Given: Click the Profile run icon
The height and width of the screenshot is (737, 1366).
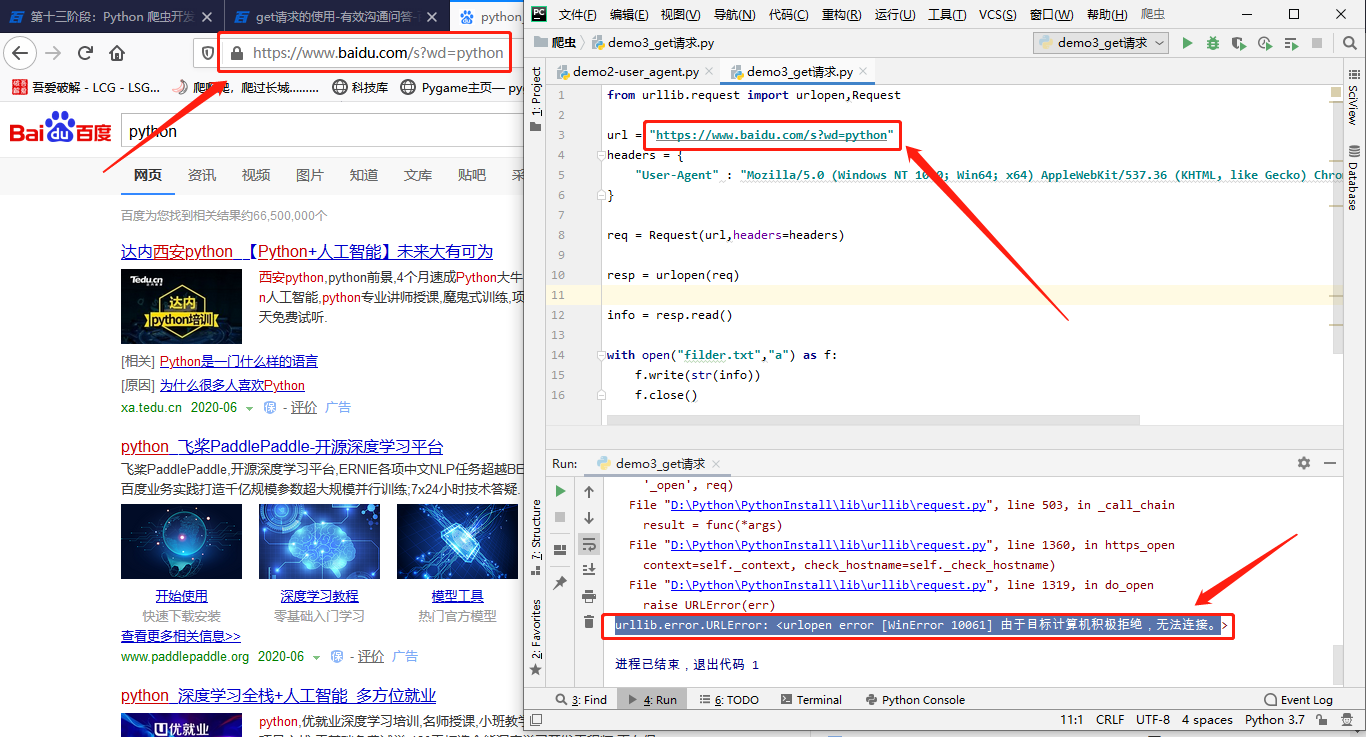Looking at the screenshot, I should 1265,43.
